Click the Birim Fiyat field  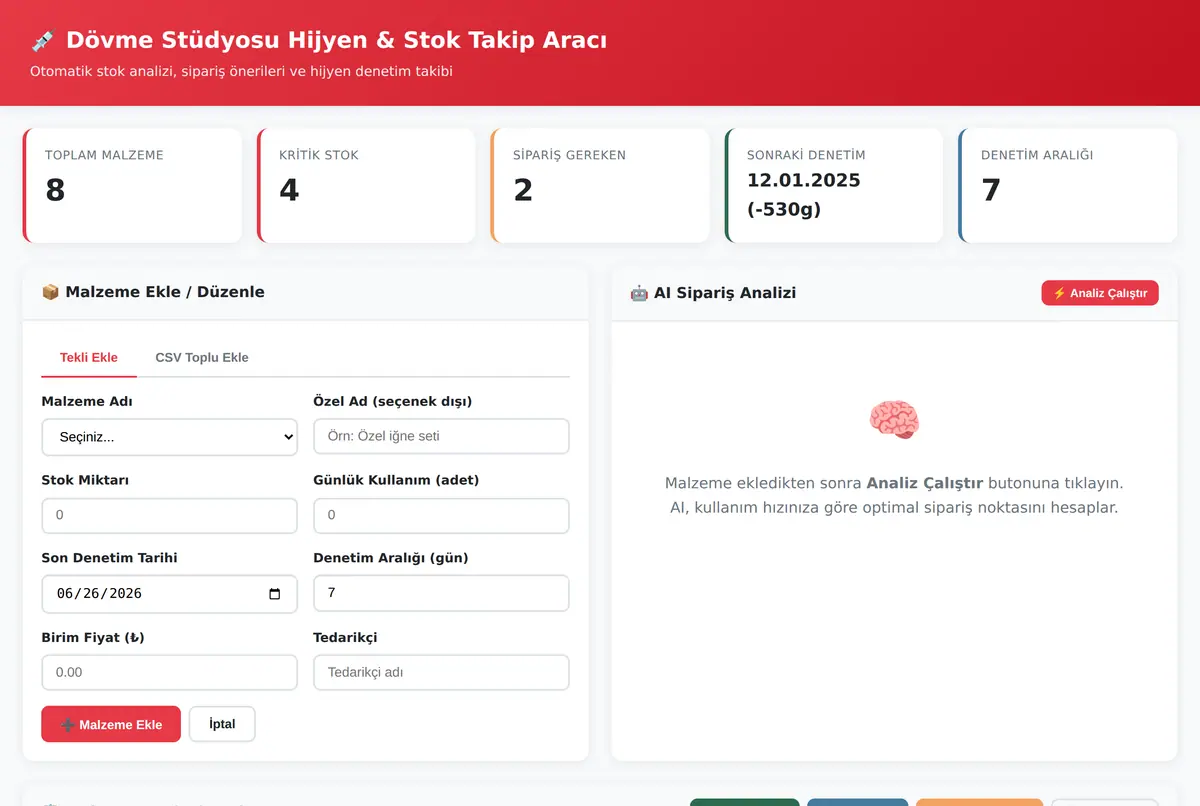(169, 673)
